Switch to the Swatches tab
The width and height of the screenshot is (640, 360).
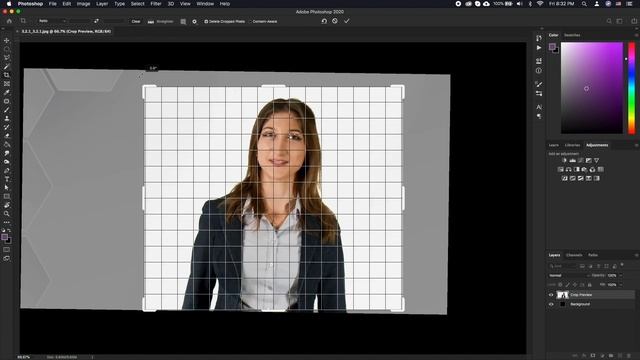point(572,36)
